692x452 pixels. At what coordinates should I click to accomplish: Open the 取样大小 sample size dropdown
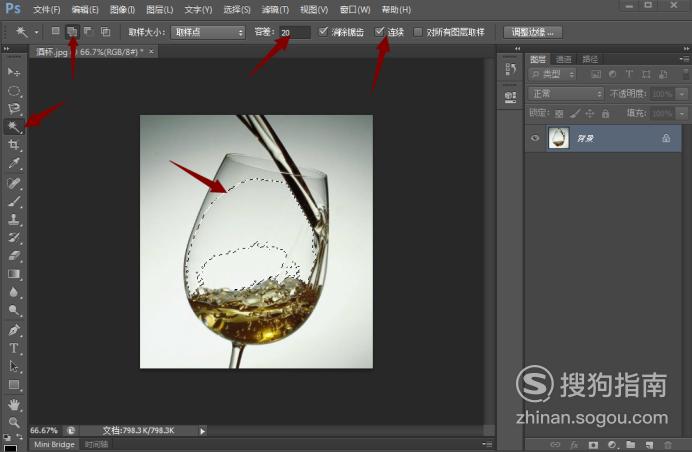[x=208, y=32]
